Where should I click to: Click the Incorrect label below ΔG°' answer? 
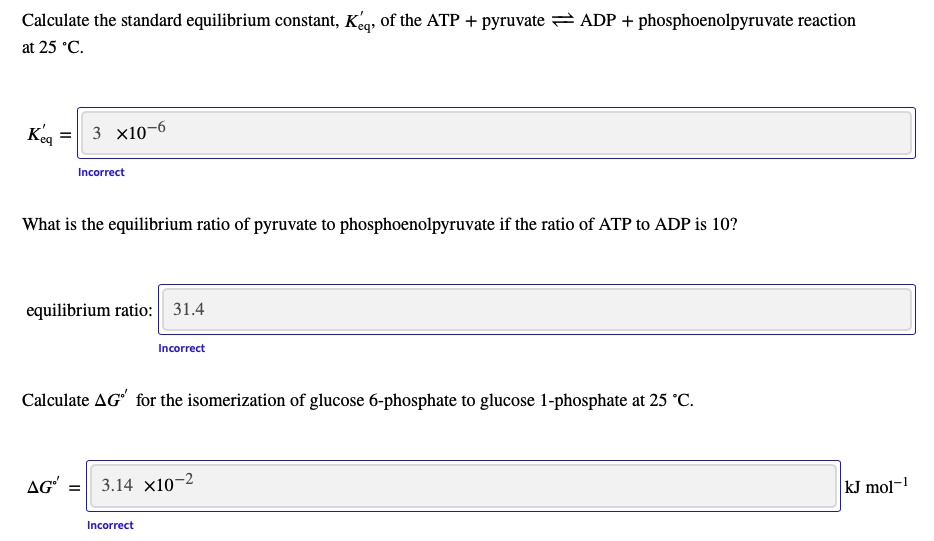(x=110, y=526)
